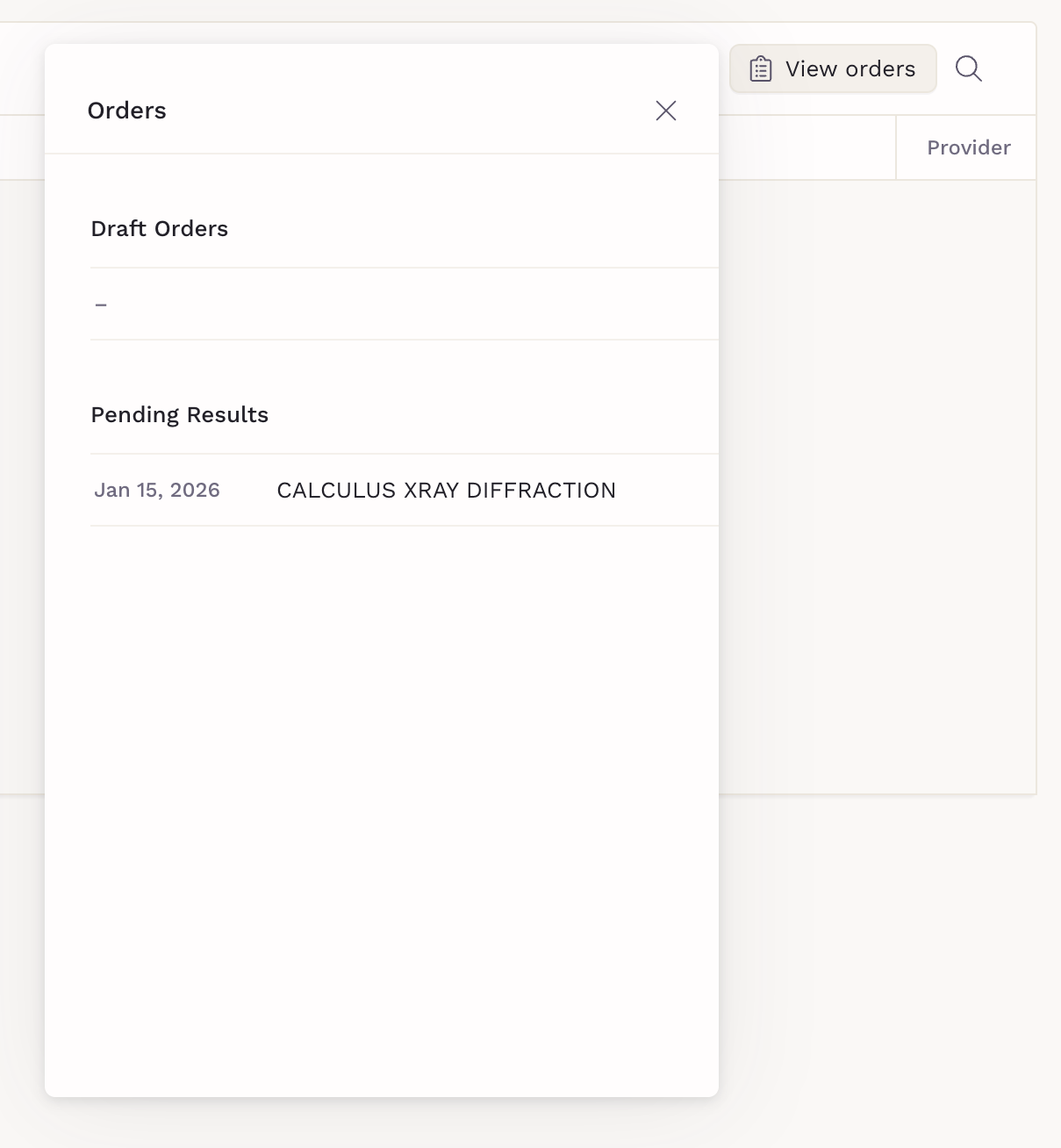Open search with the magnifying glass icon

[968, 68]
